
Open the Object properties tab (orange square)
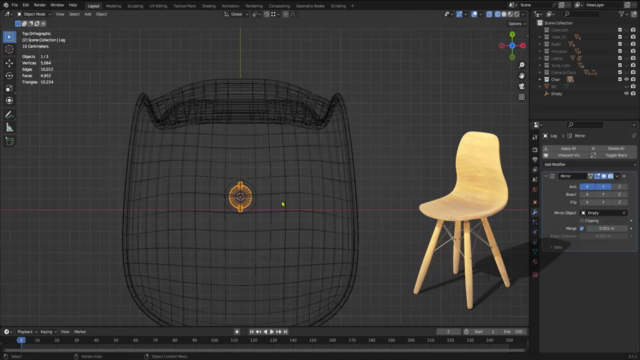pyautogui.click(x=535, y=202)
